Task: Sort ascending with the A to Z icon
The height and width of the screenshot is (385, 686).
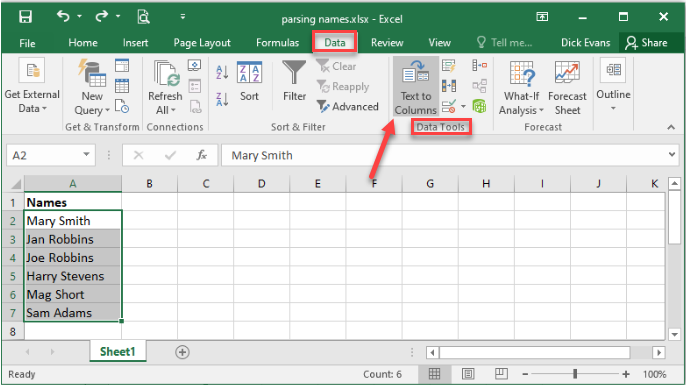Action: click(222, 72)
